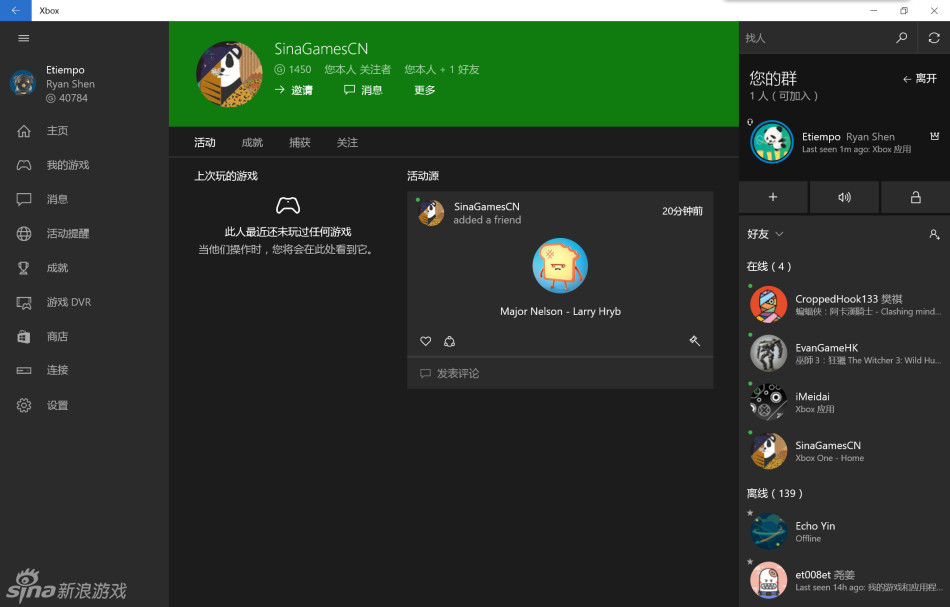Click the 找人 search input field

coord(815,38)
